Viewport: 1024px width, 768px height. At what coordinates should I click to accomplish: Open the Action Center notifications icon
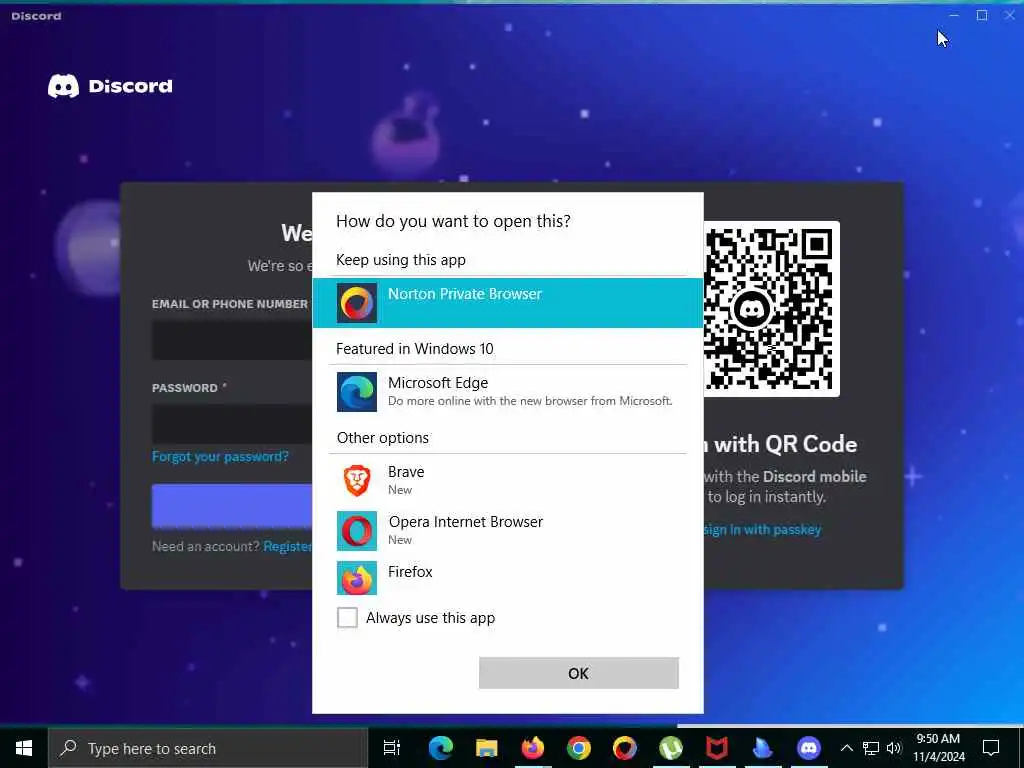[991, 748]
